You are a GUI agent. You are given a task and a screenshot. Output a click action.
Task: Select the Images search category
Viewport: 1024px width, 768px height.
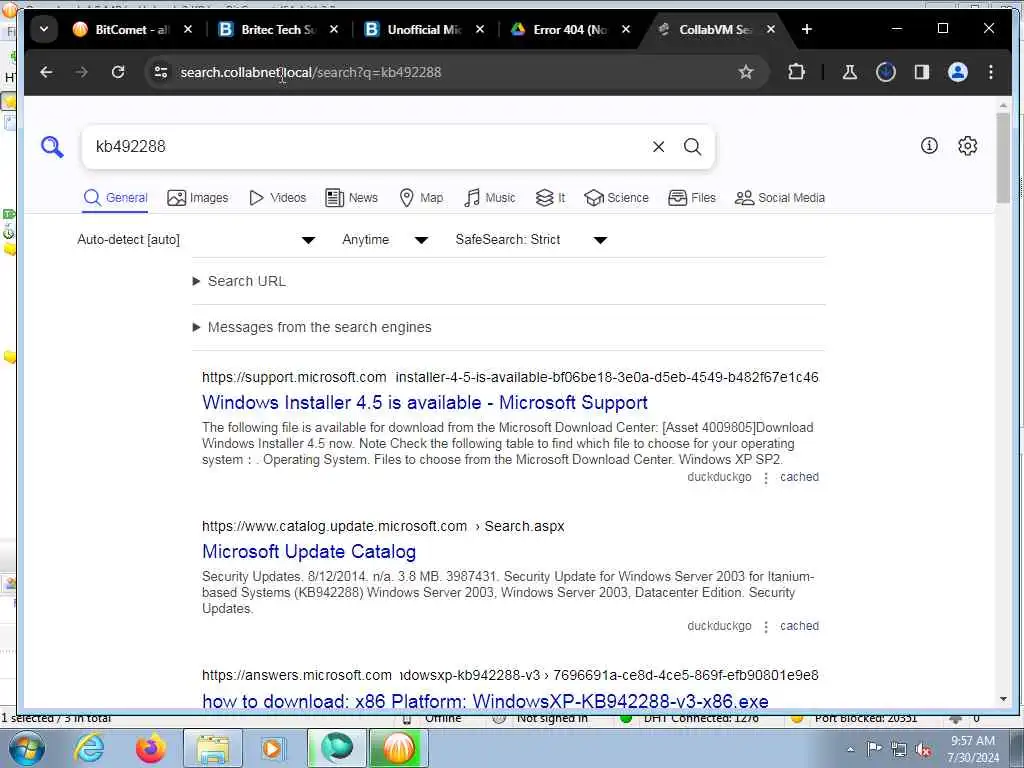pyautogui.click(x=198, y=198)
